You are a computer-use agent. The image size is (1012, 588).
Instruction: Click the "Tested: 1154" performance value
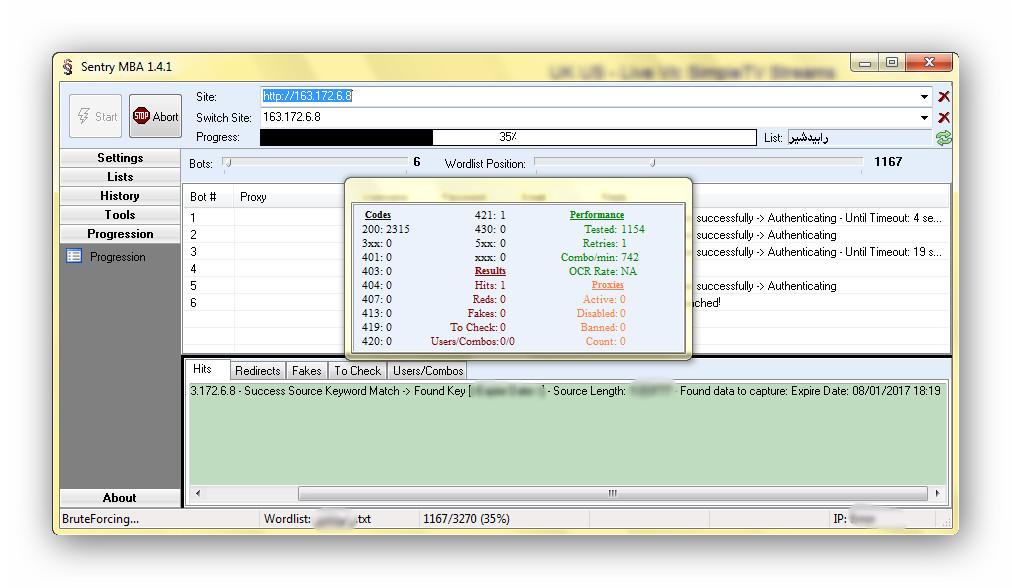point(614,229)
